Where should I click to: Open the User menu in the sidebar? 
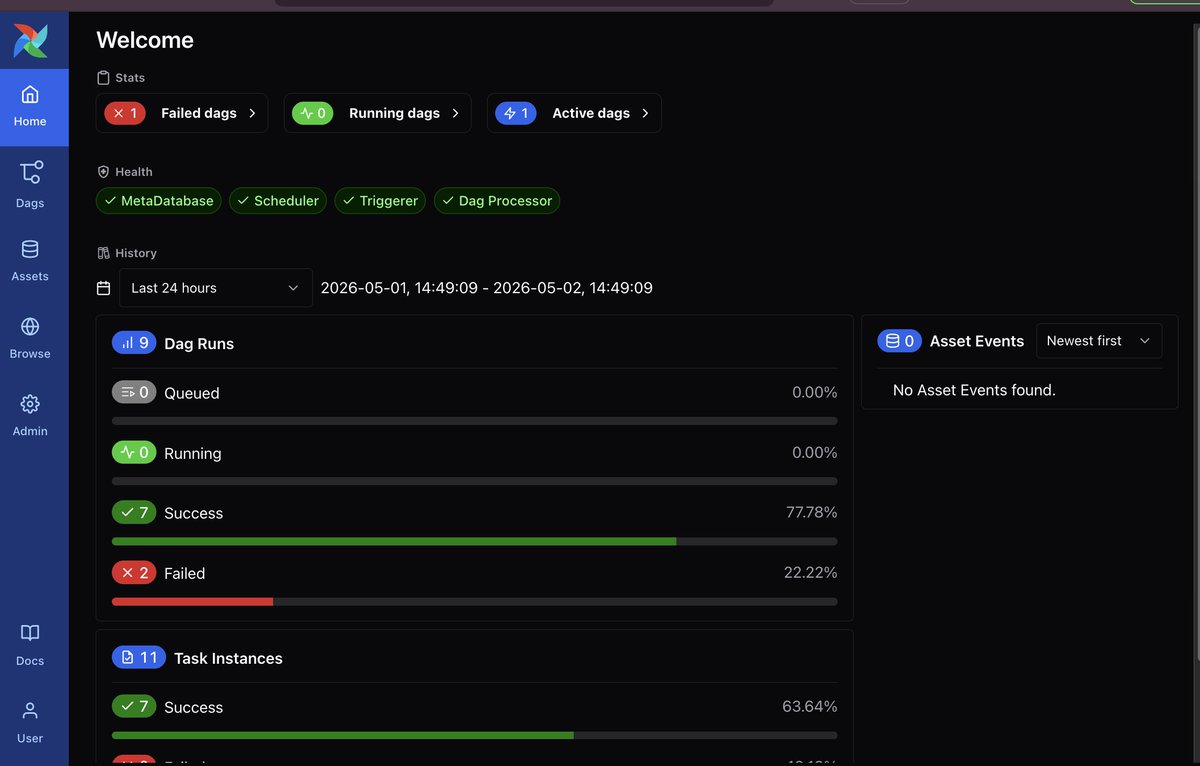[x=30, y=722]
